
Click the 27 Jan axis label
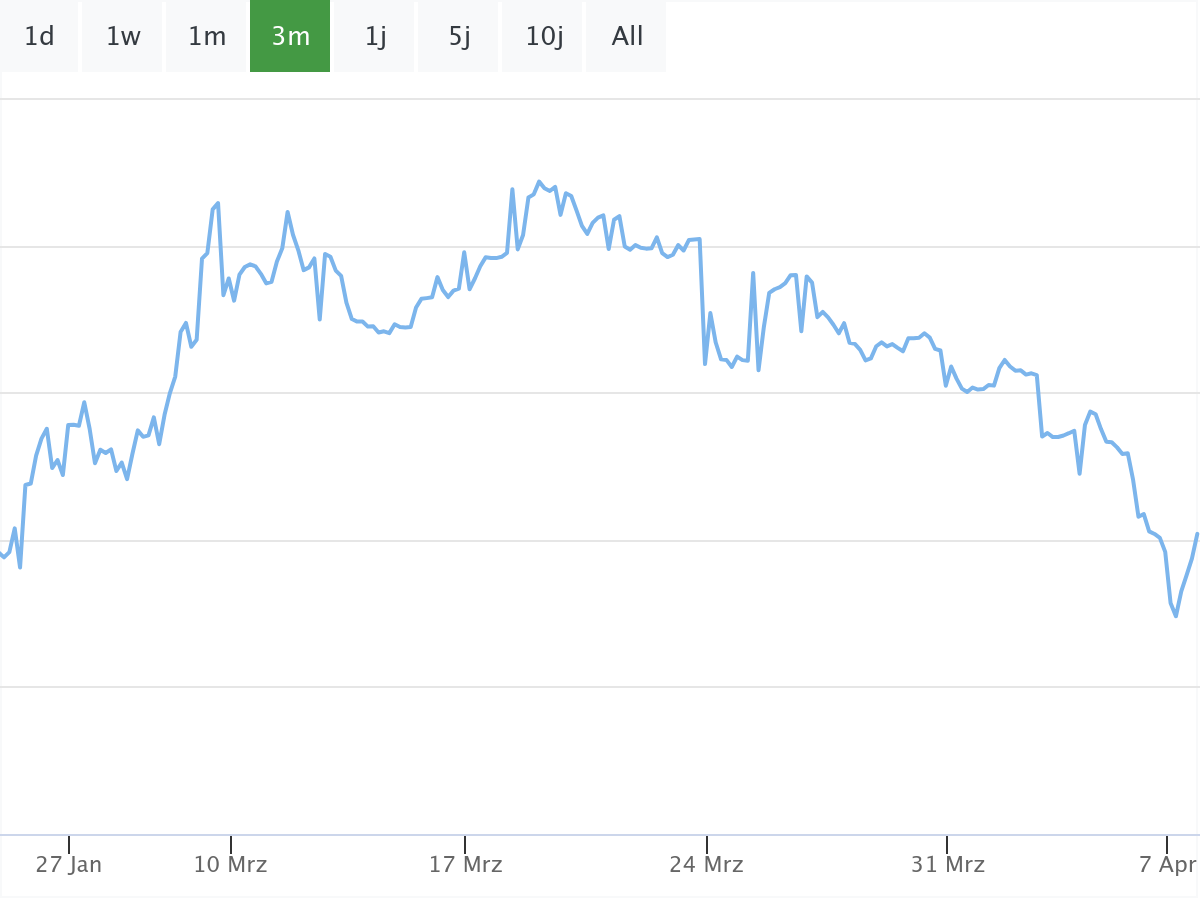click(69, 865)
